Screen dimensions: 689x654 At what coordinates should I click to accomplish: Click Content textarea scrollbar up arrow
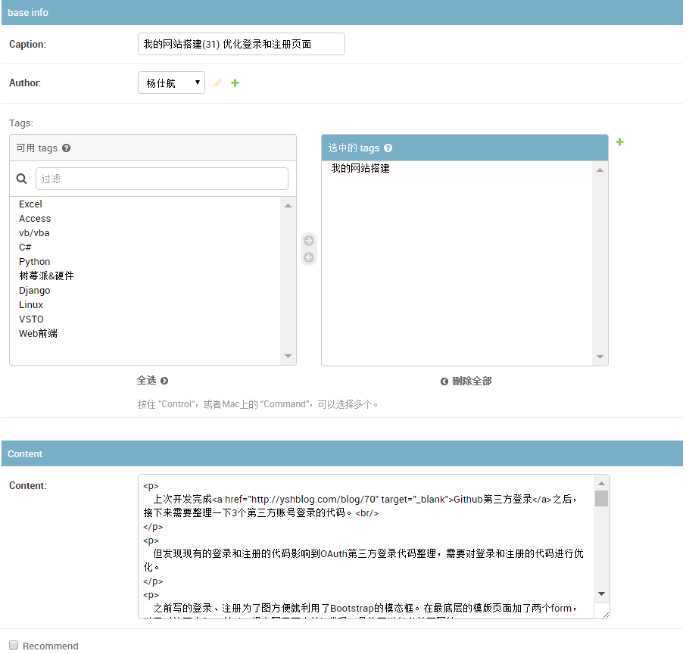(x=602, y=483)
